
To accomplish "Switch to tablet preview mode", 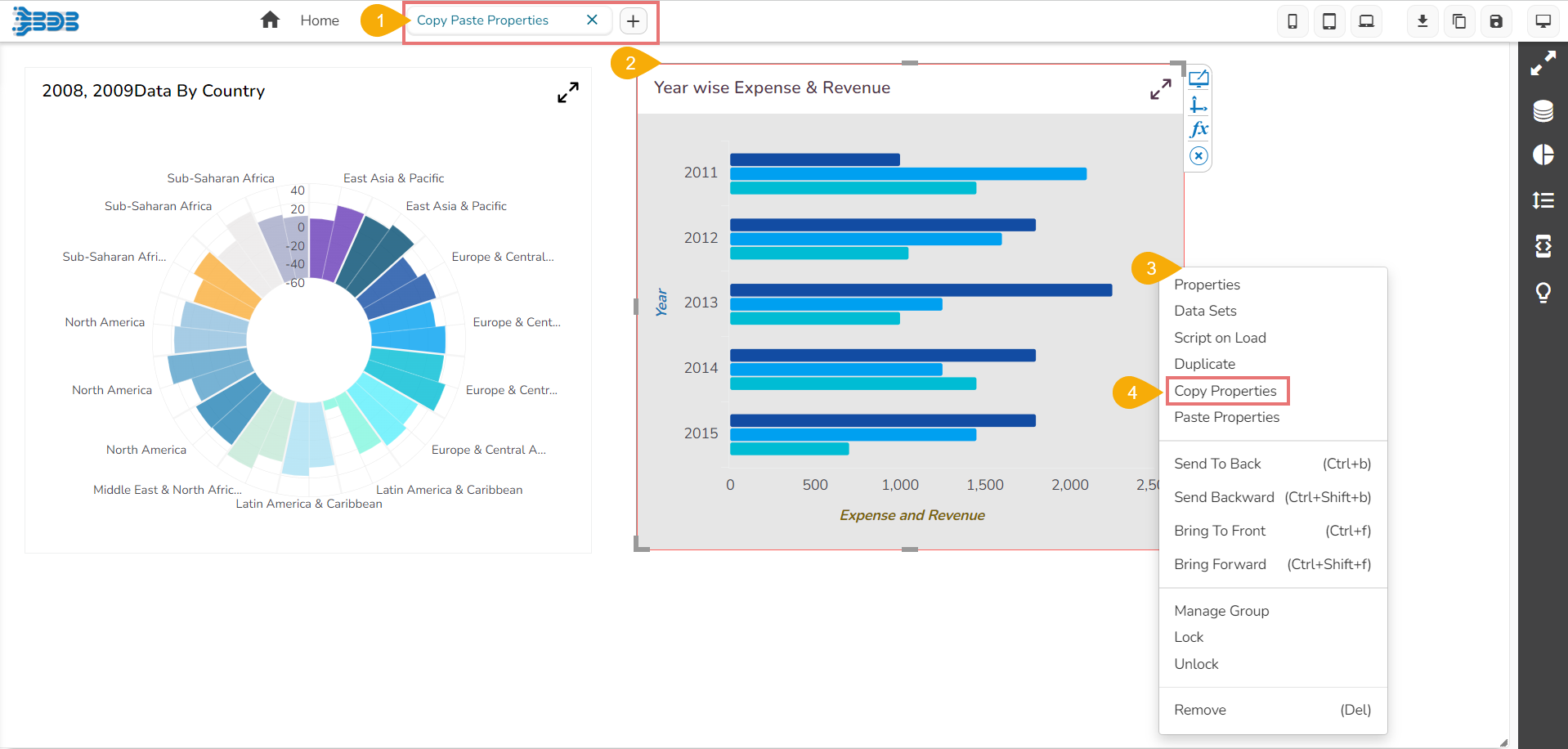I will tap(1328, 20).
